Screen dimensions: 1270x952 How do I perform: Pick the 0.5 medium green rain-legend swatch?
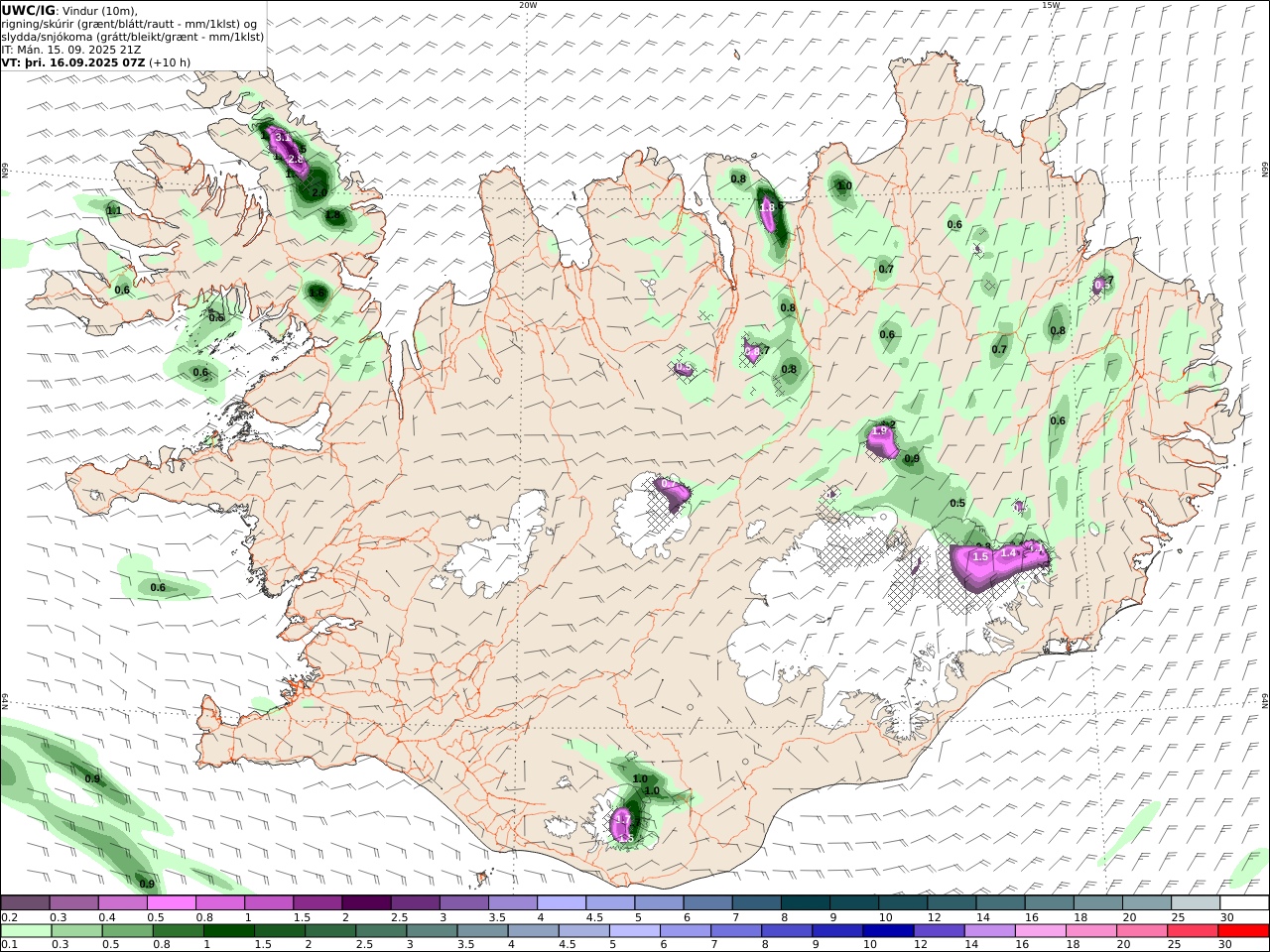pos(128,930)
